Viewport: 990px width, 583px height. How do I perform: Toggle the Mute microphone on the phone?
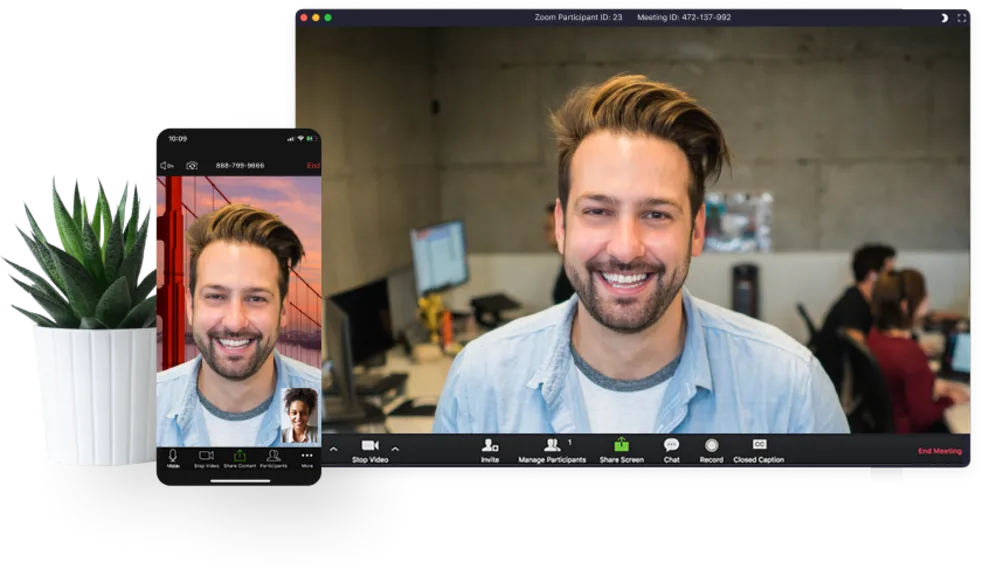click(173, 457)
